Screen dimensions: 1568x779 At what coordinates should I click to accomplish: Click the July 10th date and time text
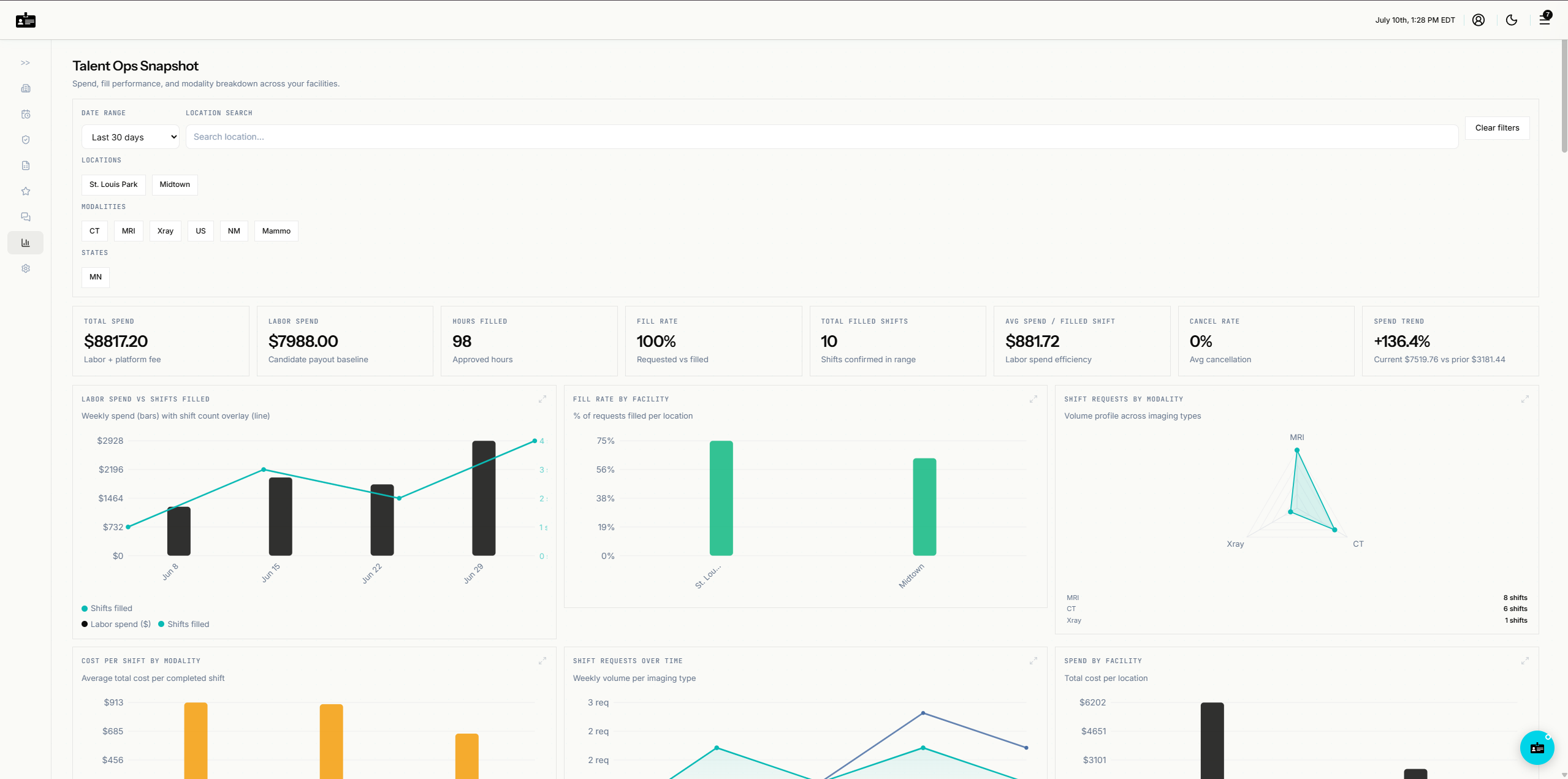(x=1415, y=20)
